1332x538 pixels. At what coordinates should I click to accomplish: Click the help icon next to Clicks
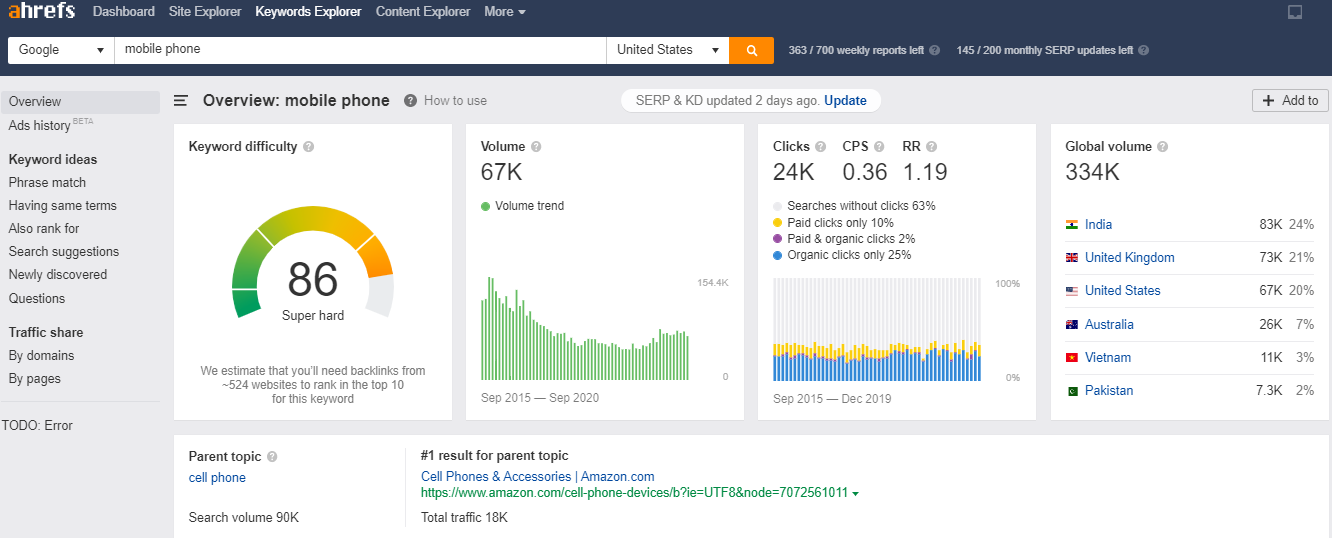coord(821,147)
